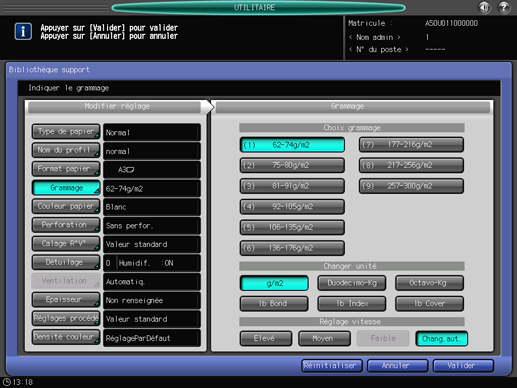Open the Couleur papier setting
The width and height of the screenshot is (517, 388).
pos(66,206)
